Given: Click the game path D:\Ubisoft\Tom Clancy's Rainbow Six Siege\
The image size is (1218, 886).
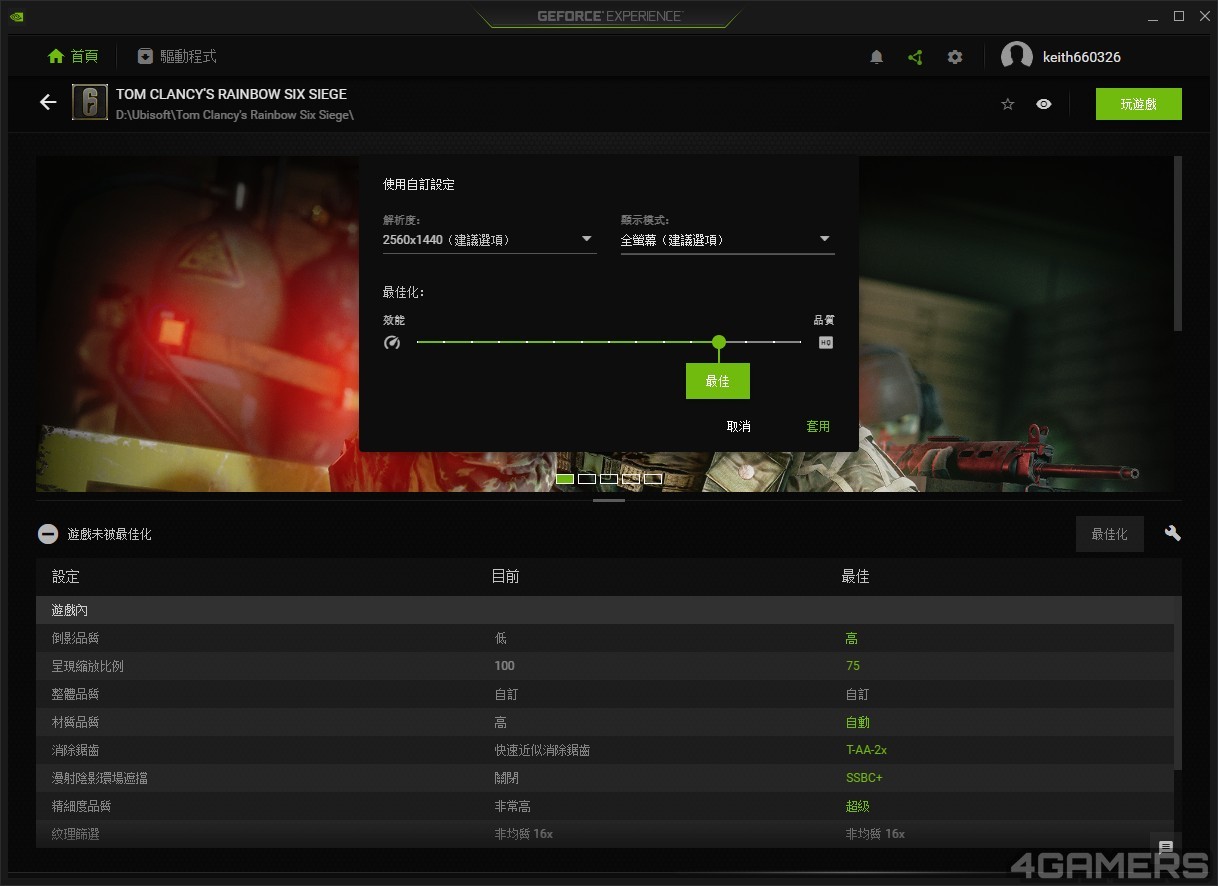Looking at the screenshot, I should coord(235,115).
